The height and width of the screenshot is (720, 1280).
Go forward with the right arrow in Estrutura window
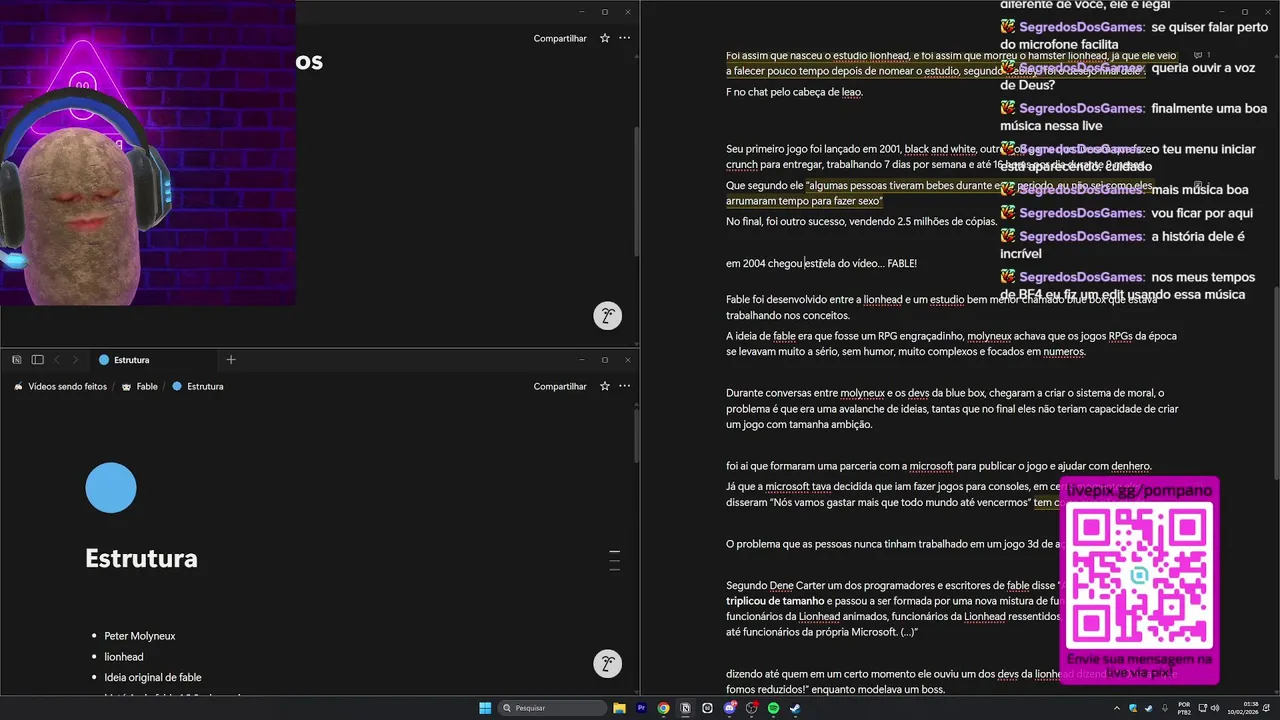click(x=75, y=360)
